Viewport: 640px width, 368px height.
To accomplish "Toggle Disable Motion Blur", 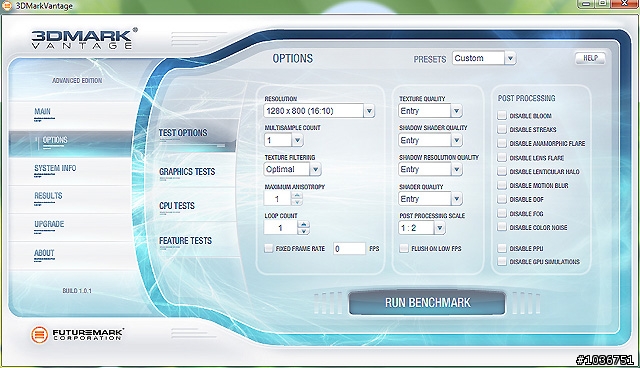I will tap(502, 185).
